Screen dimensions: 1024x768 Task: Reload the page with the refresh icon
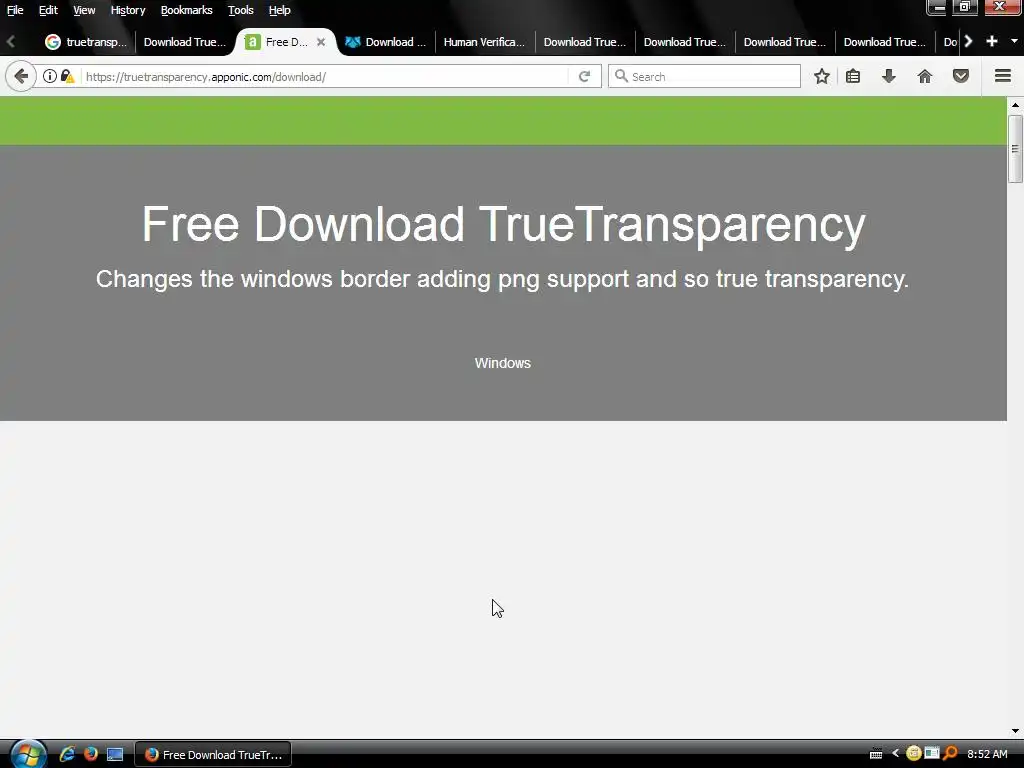coord(584,76)
